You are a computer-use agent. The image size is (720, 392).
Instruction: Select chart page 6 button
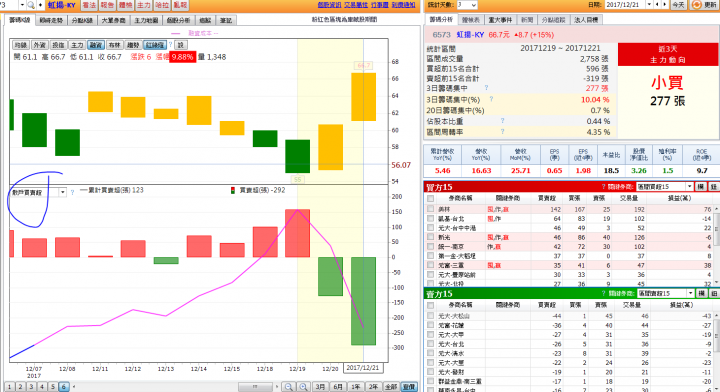pyautogui.click(x=64, y=387)
